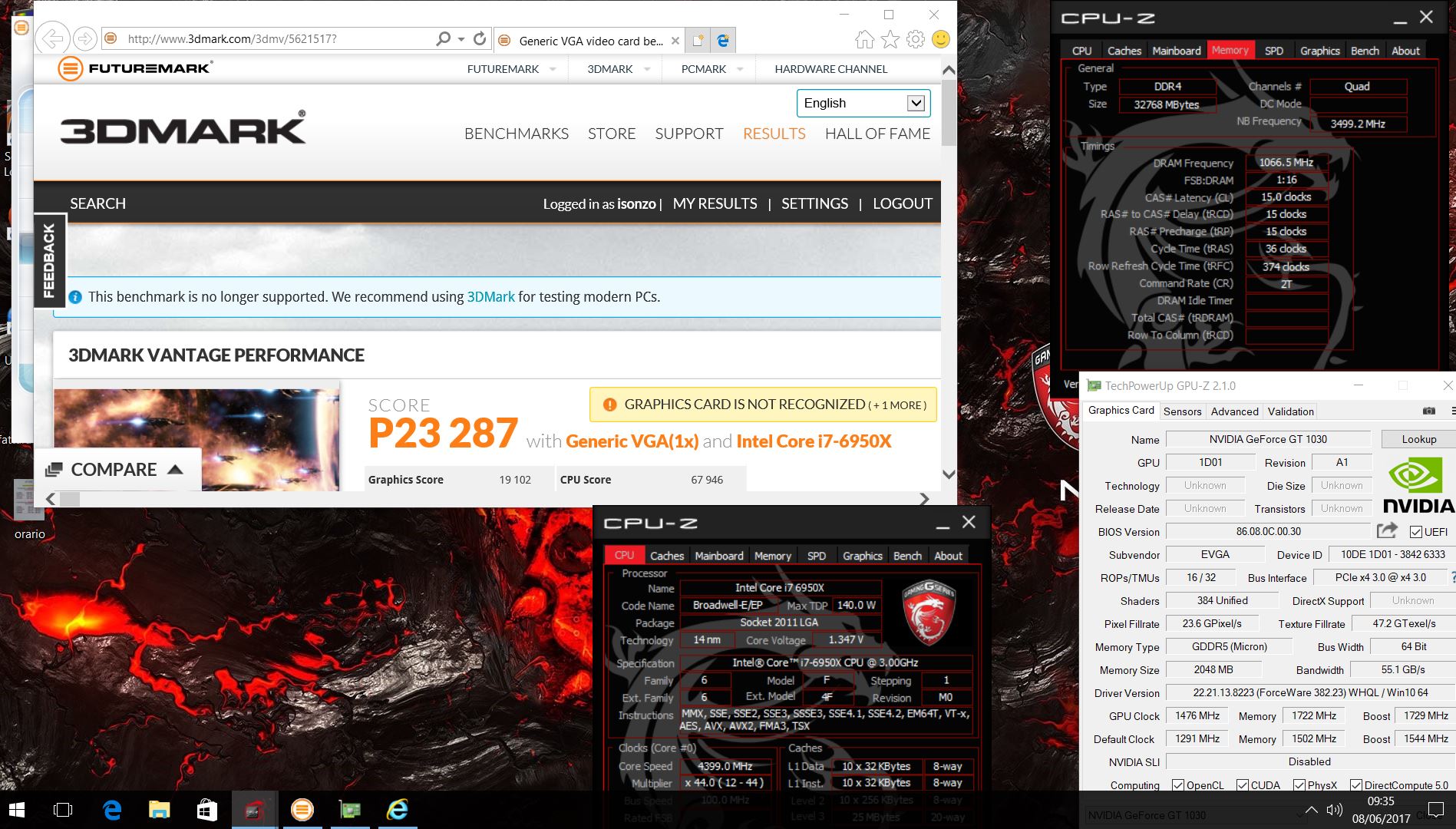
Task: Switch to SPD tab in upper CPU-Z window
Action: (x=1273, y=51)
